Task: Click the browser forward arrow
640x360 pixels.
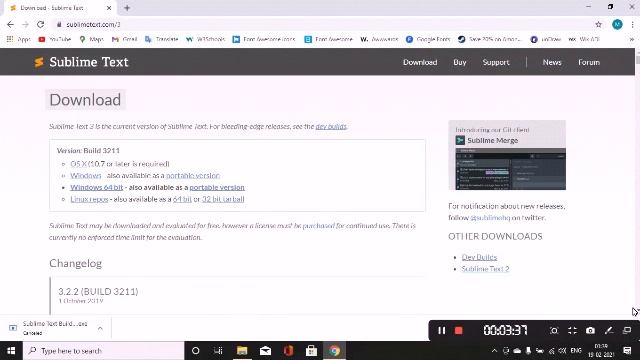Action: coord(25,24)
